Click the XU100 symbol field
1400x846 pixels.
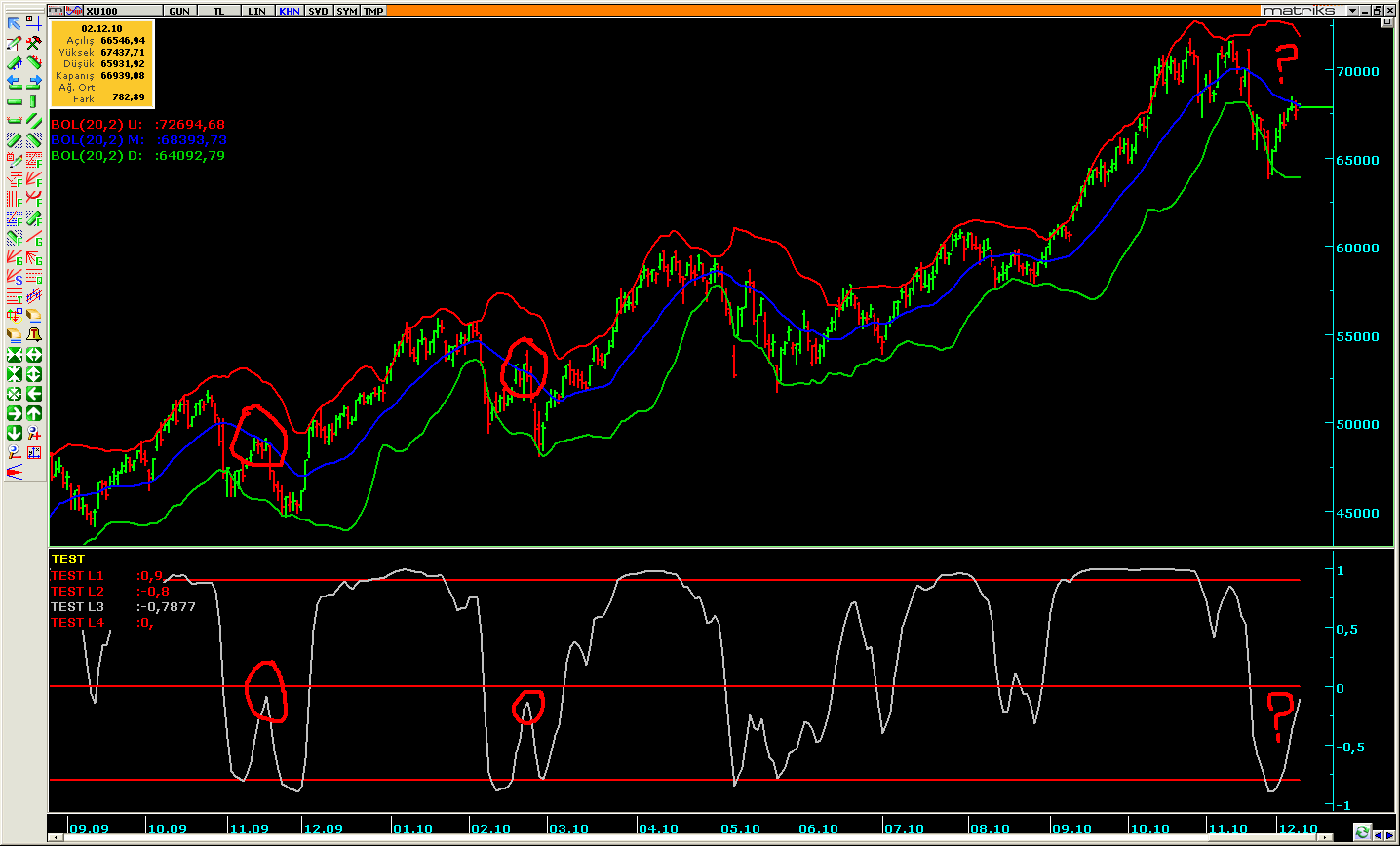[122, 11]
